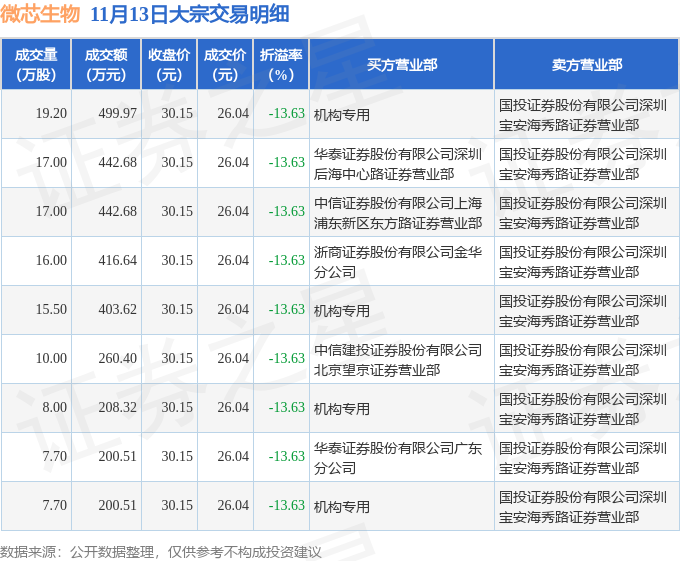Image resolution: width=680 pixels, height=561 pixels.
Task: Click the 26.04 deal price in the 260.40 row
Action: click(233, 359)
